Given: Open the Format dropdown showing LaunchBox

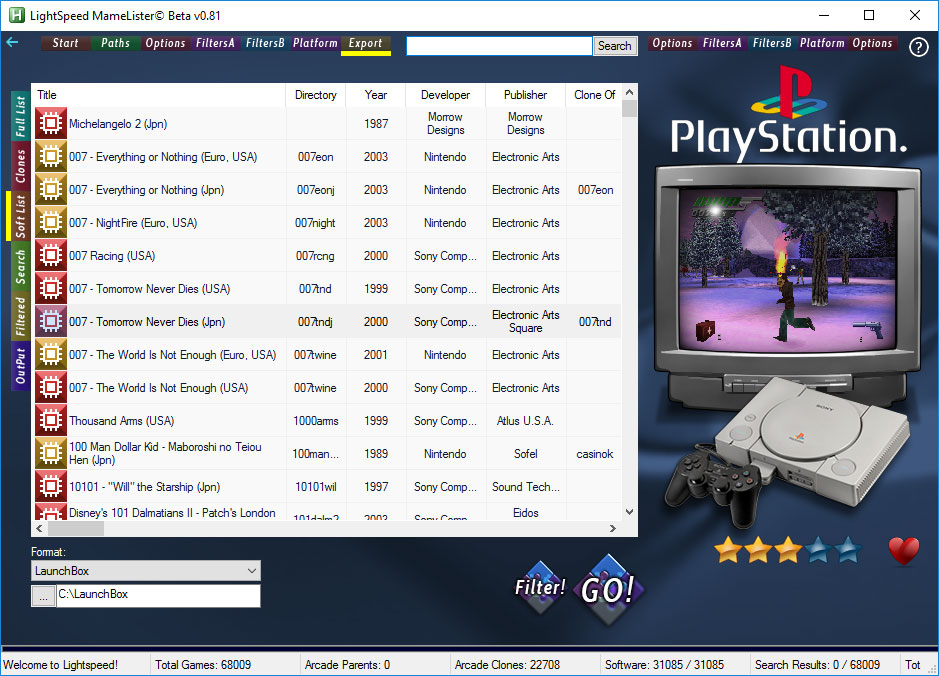Looking at the screenshot, I should pyautogui.click(x=146, y=571).
